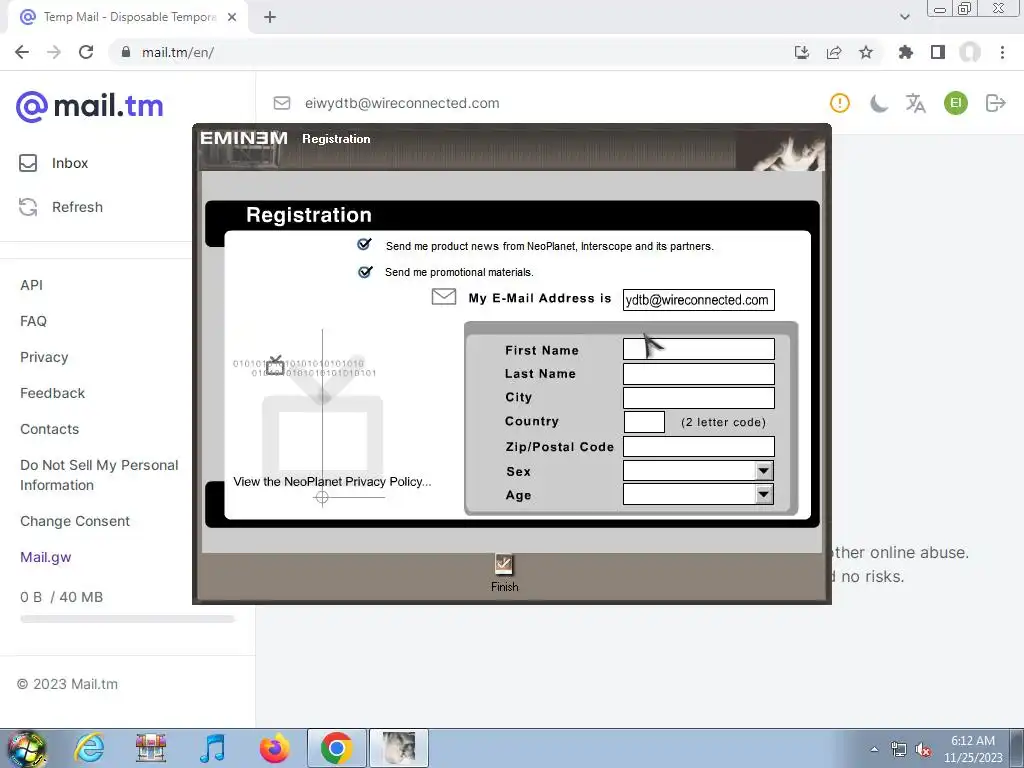Open the Contacts link
The height and width of the screenshot is (768, 1024).
(x=50, y=429)
